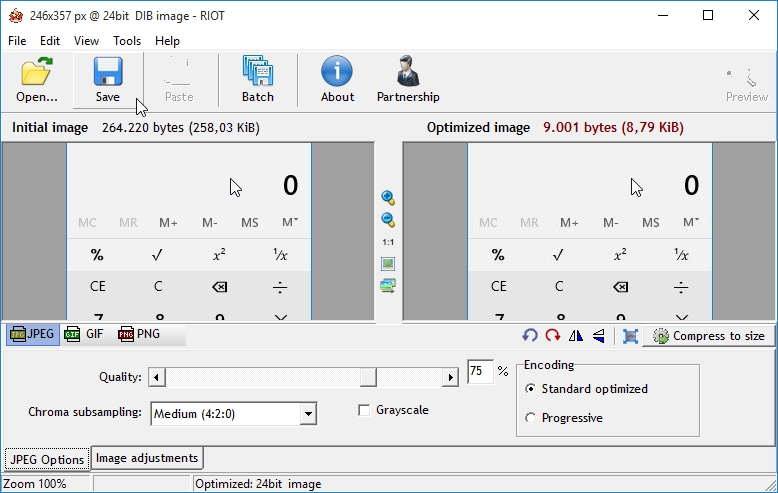This screenshot has height=493, width=778.
Task: Click the initial size text 264.220 bytes
Action: (x=181, y=127)
